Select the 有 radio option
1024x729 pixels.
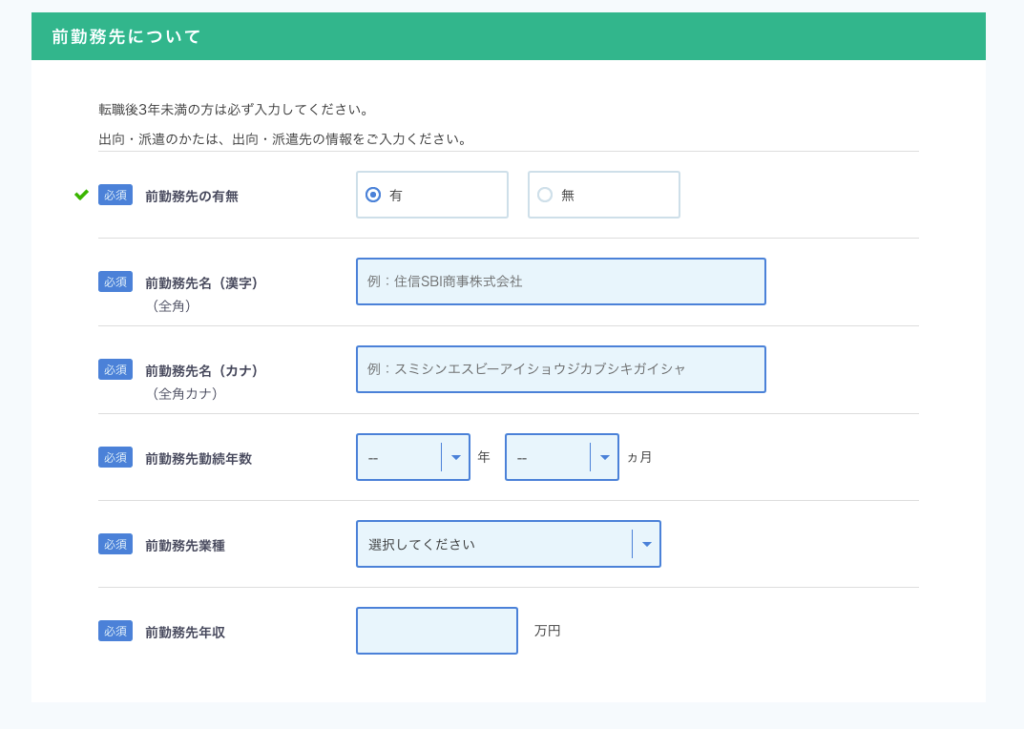pyautogui.click(x=432, y=195)
